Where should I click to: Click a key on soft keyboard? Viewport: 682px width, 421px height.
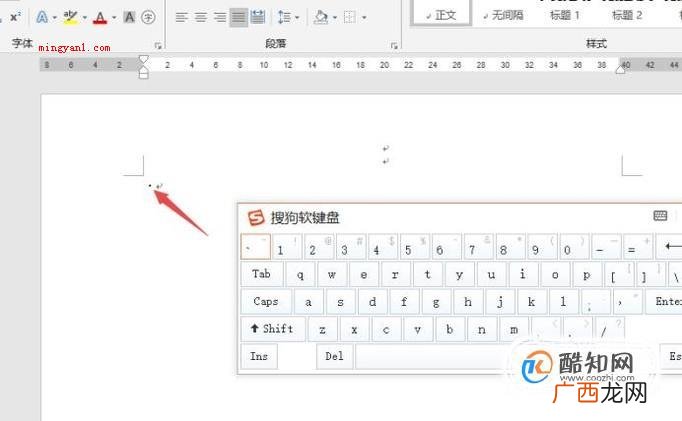(308, 302)
